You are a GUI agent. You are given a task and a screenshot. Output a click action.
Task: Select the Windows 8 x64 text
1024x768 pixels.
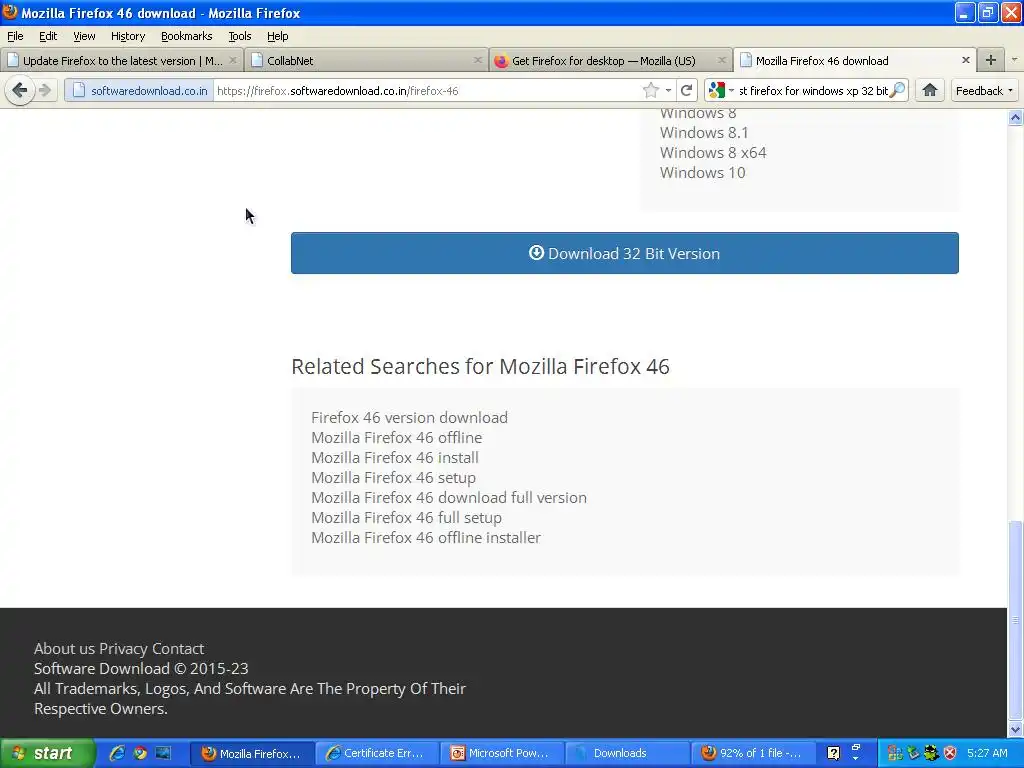point(713,153)
